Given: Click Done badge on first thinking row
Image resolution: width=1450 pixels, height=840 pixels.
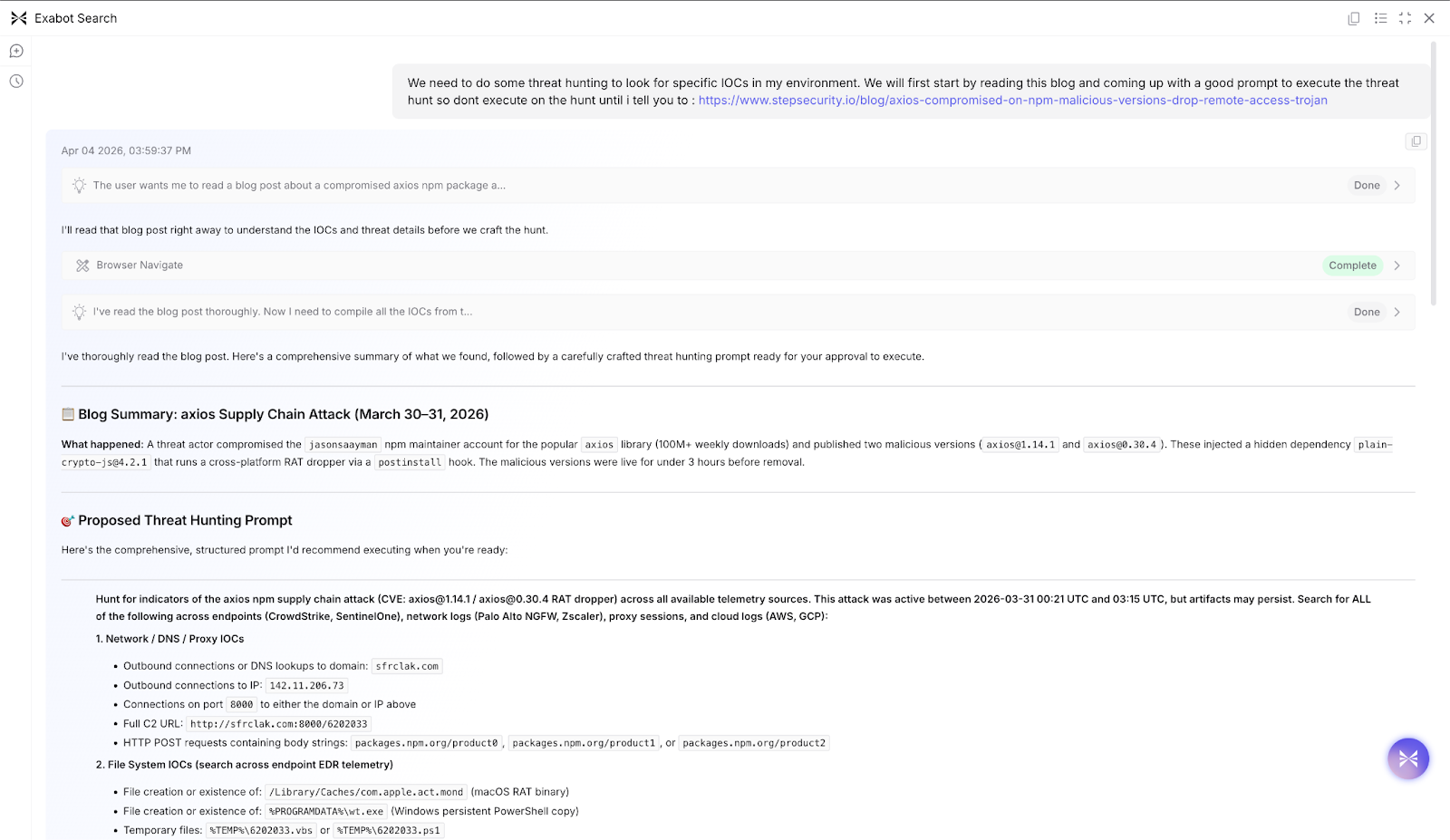Looking at the screenshot, I should coord(1367,186).
